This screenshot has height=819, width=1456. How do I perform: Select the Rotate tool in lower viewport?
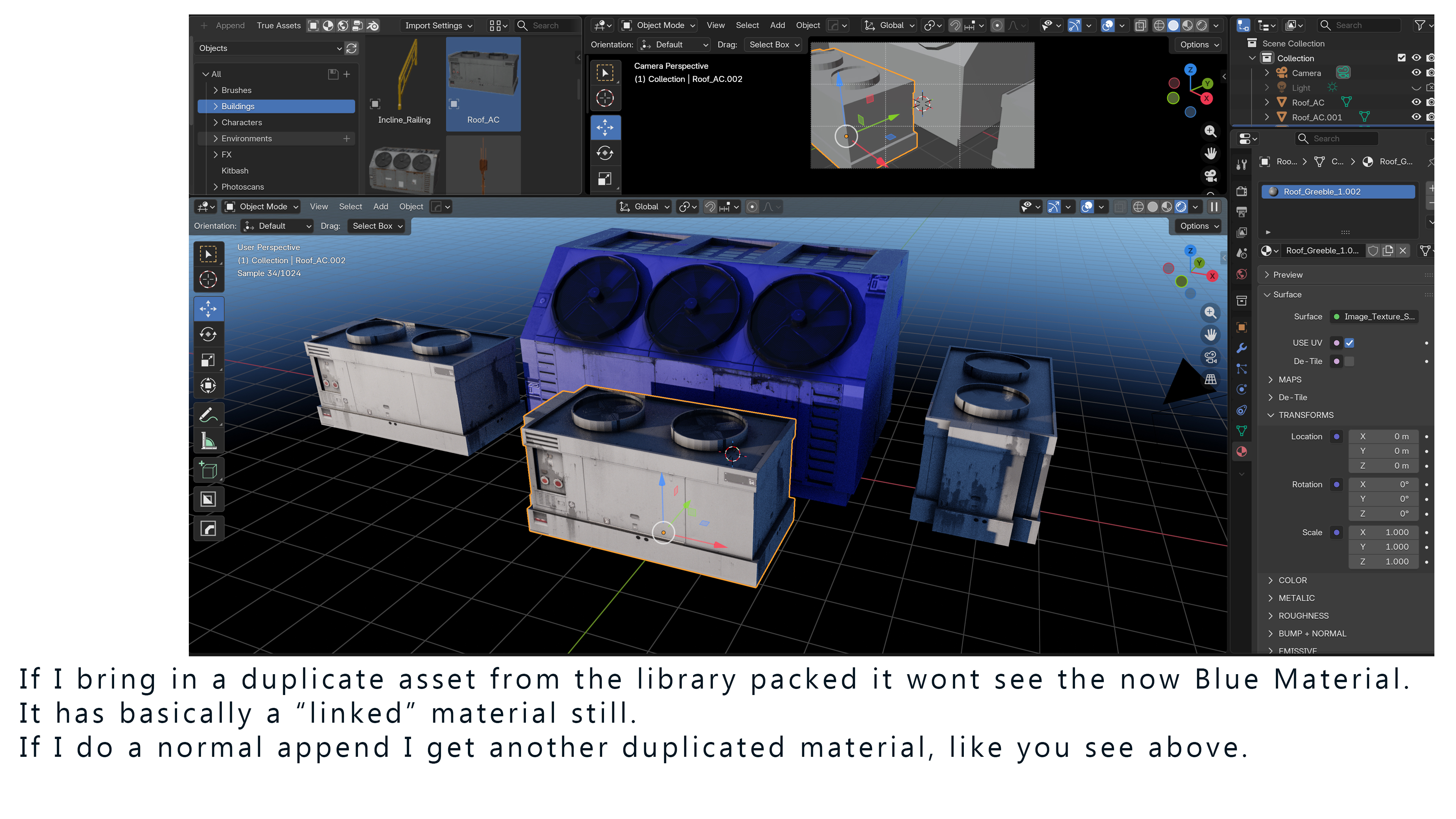point(208,334)
